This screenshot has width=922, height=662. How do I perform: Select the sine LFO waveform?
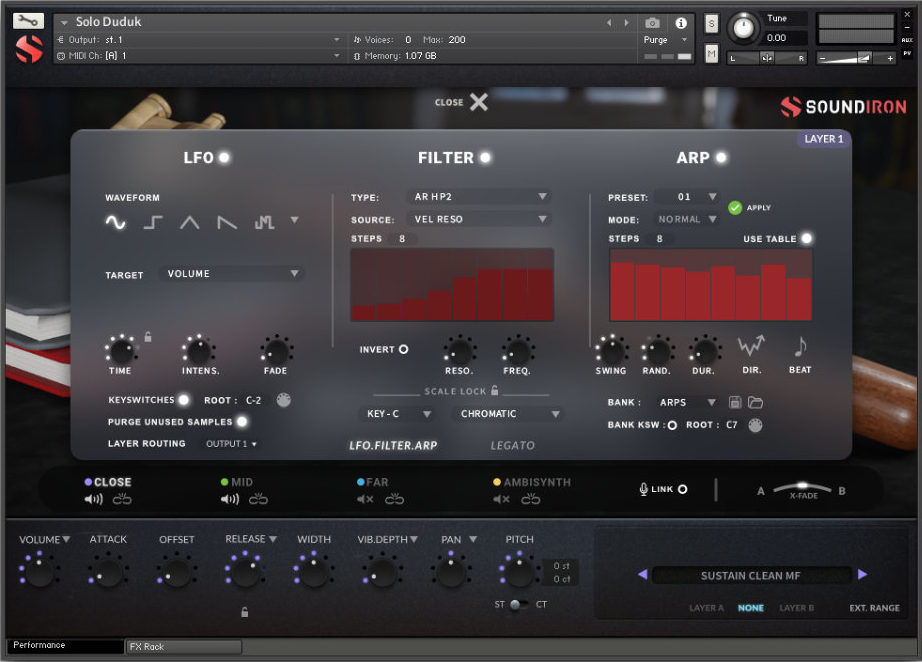coord(114,222)
